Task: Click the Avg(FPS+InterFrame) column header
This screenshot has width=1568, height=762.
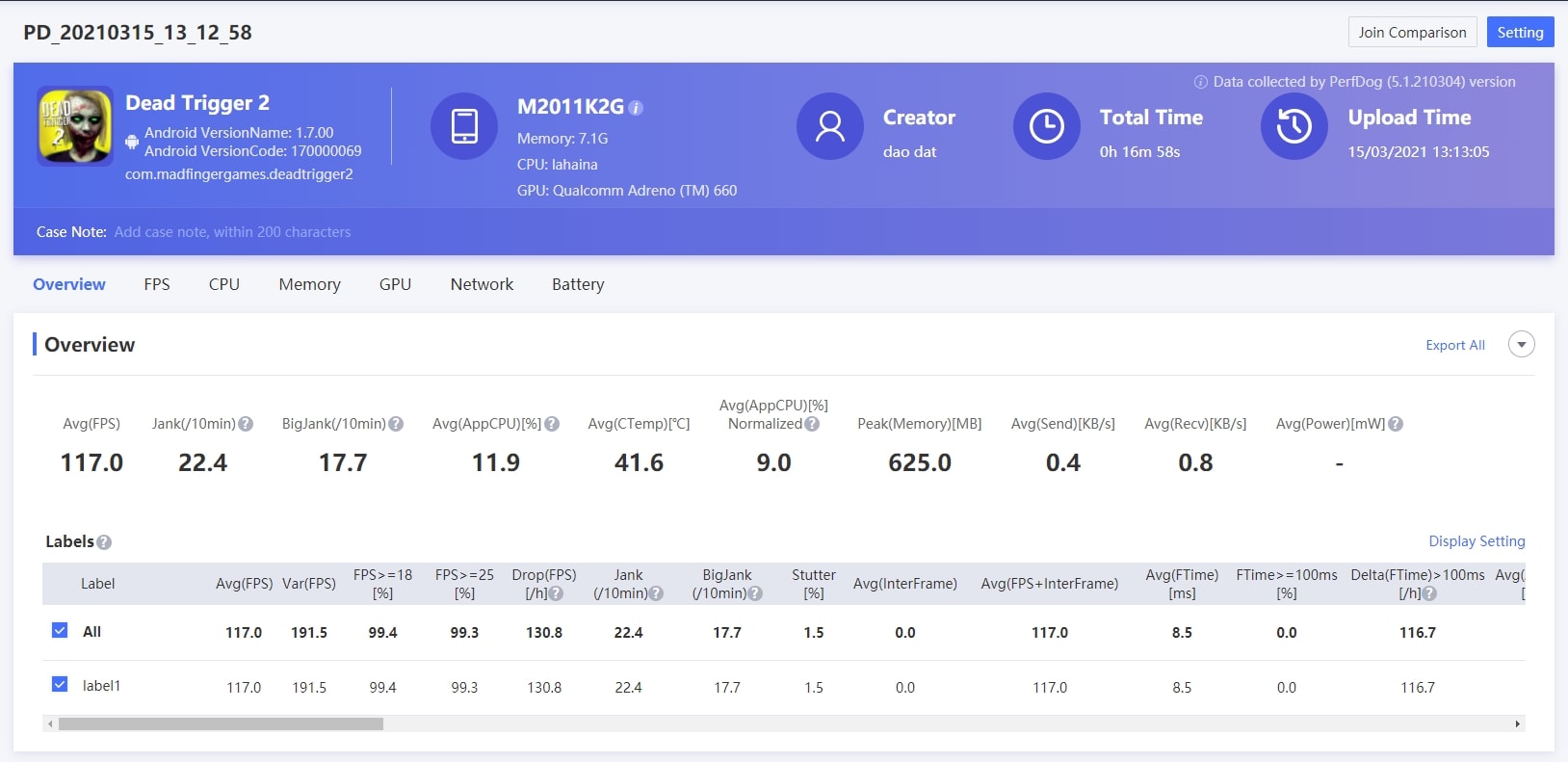Action: pyautogui.click(x=1050, y=584)
